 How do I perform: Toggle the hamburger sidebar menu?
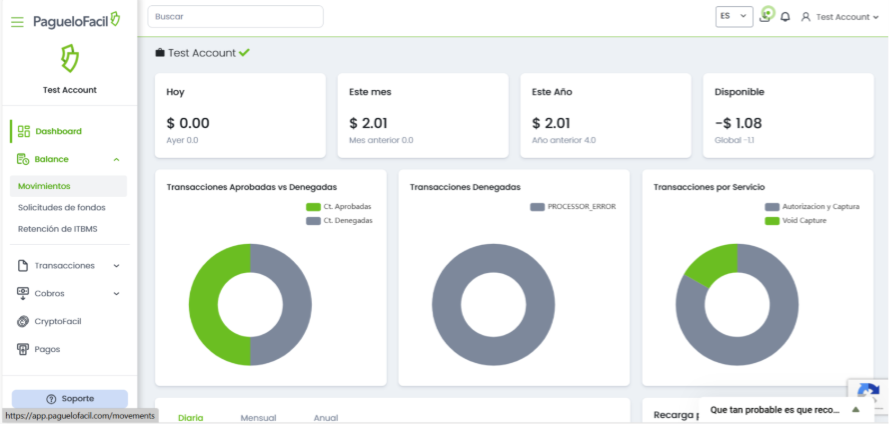[17, 20]
